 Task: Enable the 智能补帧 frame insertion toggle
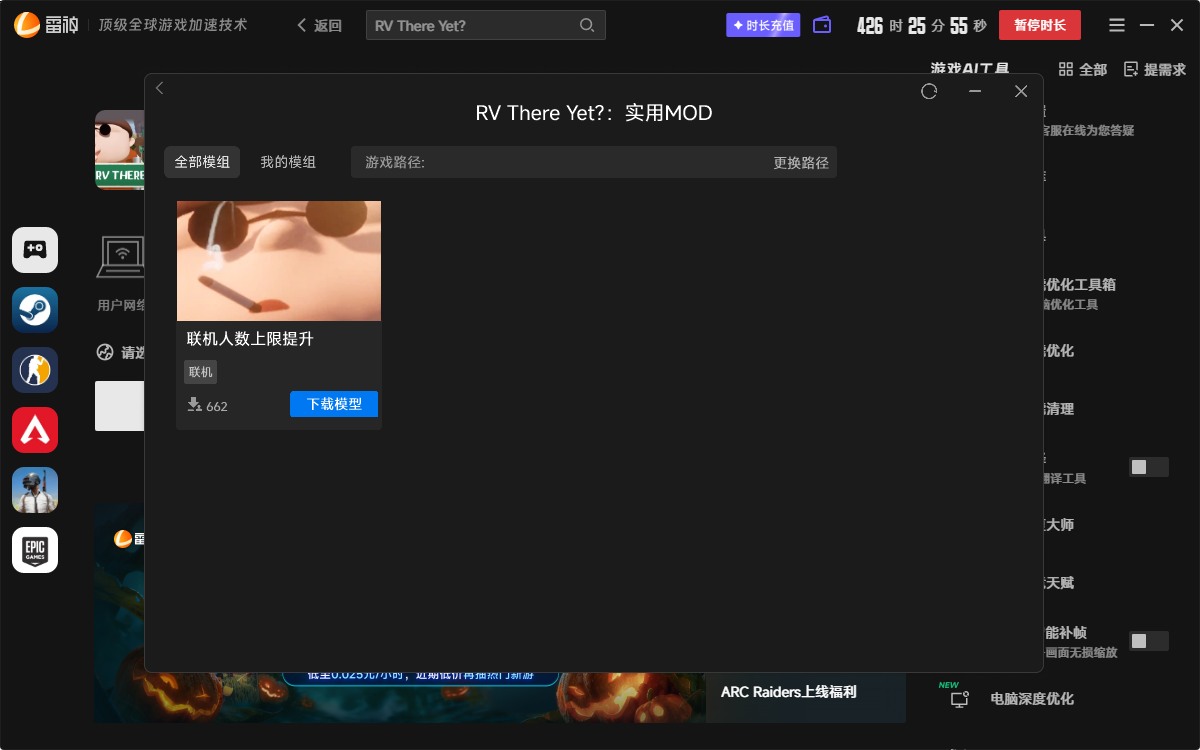[1148, 640]
